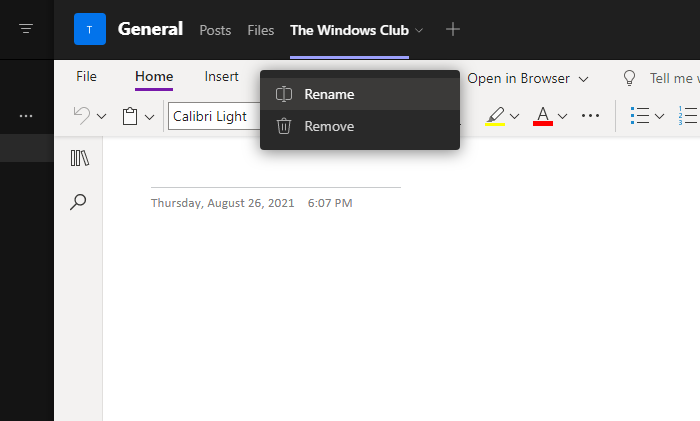
Task: Apply the red font color
Action: (543, 116)
